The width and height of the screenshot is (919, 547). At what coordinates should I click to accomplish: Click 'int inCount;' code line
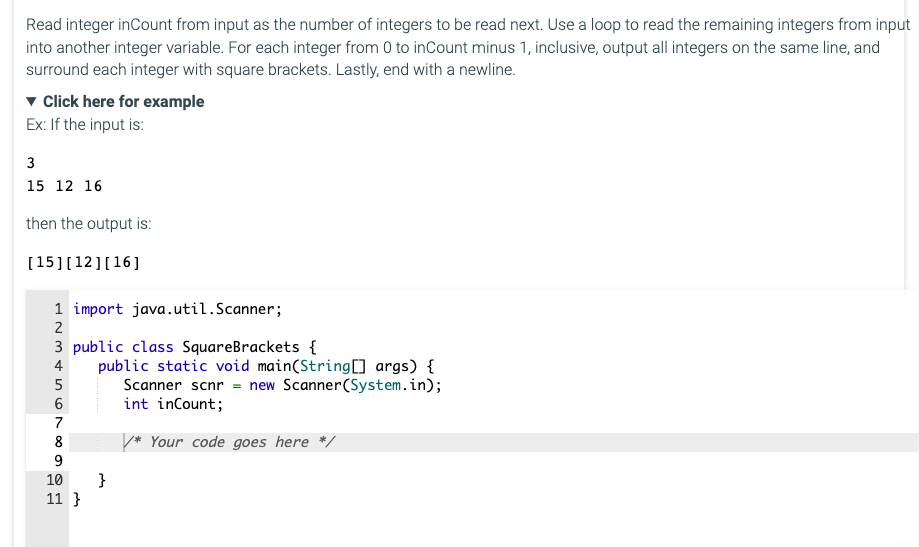173,404
